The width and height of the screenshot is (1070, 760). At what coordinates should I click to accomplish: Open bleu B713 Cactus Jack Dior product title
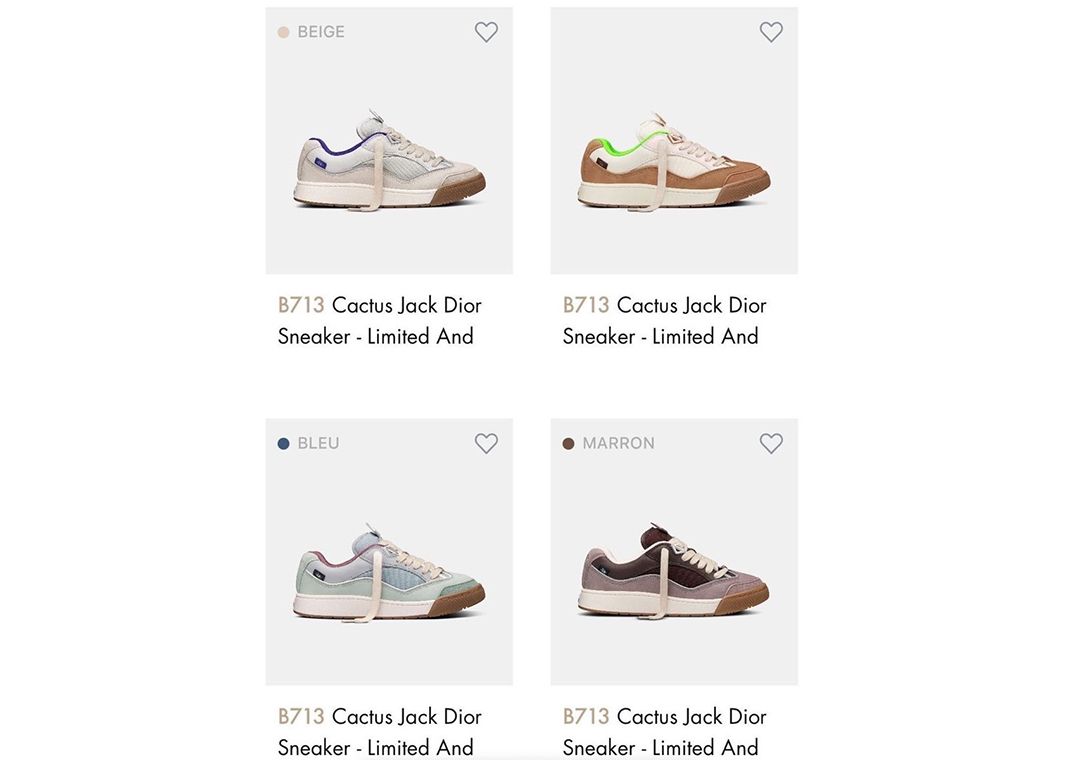(x=380, y=732)
